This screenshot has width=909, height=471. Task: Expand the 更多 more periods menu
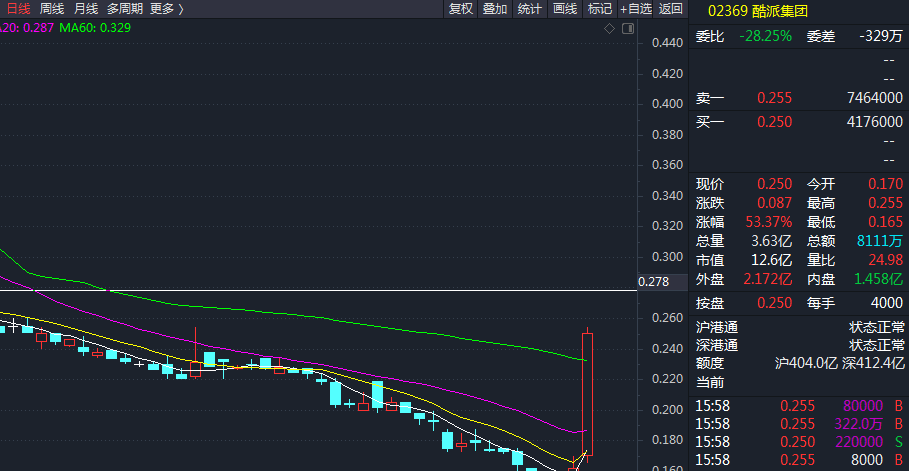tap(167, 9)
